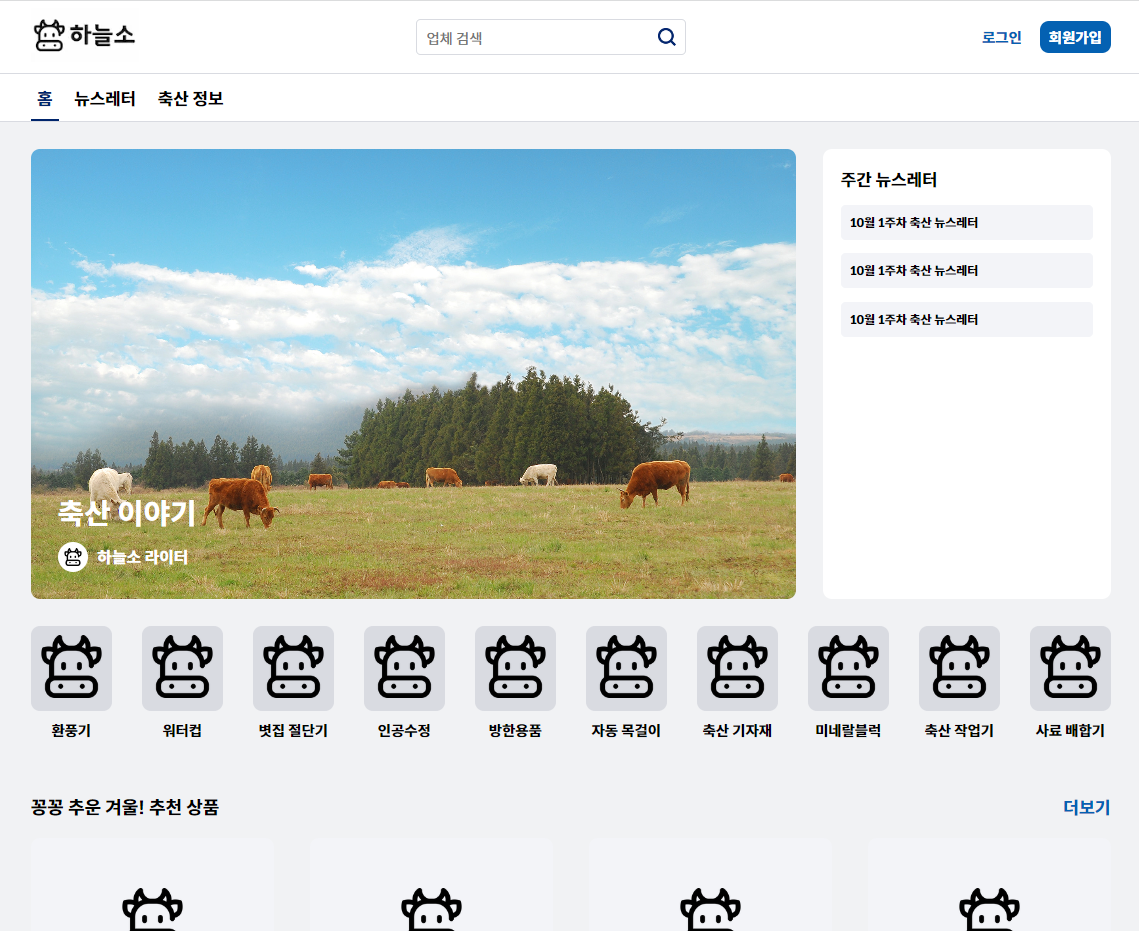Click the 로그인 link
The width and height of the screenshot is (1139, 931).
[x=1001, y=37]
